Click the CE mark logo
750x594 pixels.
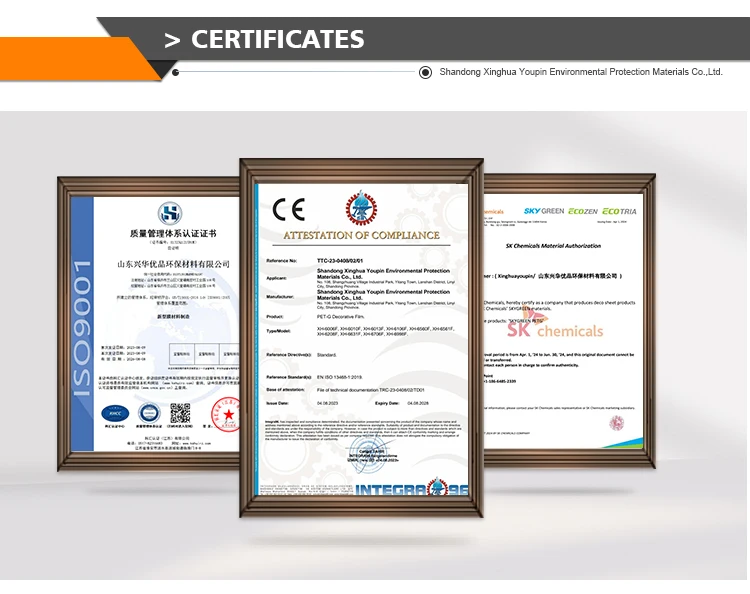288,209
